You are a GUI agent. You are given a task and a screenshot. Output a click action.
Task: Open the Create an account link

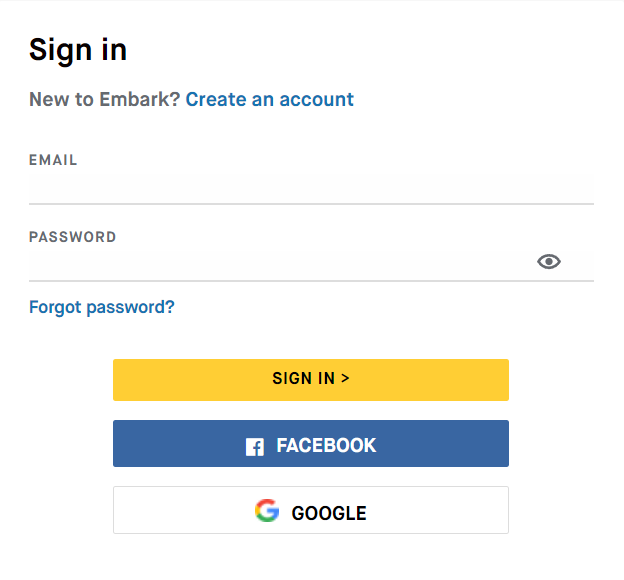tap(269, 99)
